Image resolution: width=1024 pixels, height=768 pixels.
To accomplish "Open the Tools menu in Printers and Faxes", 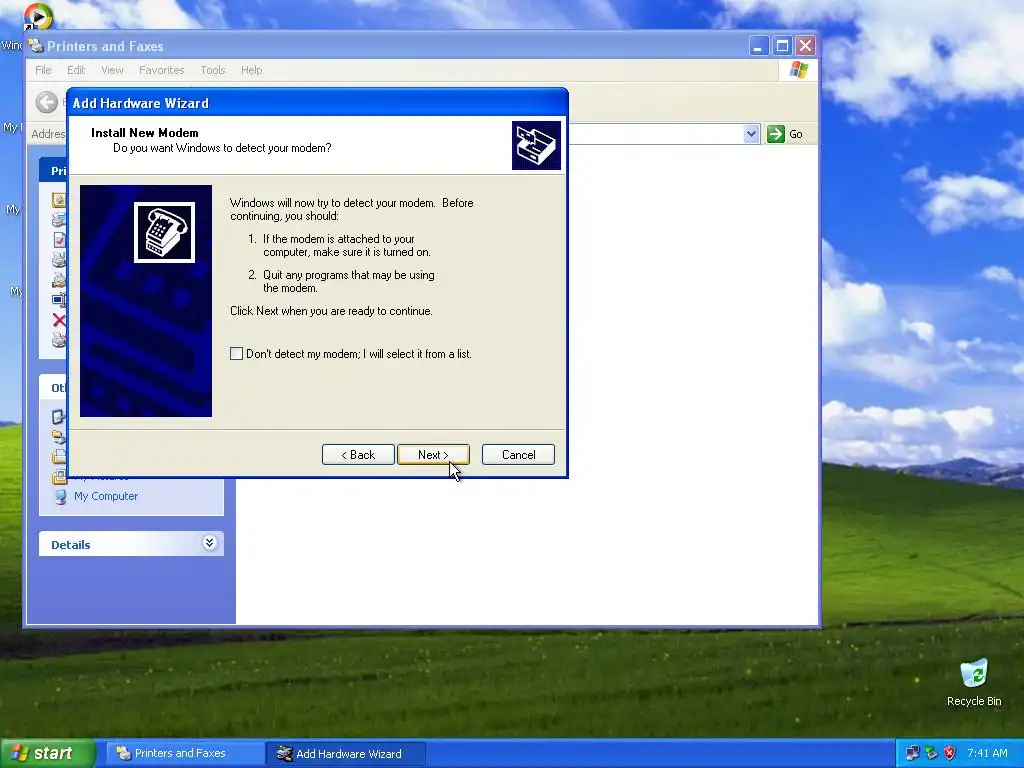I will click(x=212, y=70).
